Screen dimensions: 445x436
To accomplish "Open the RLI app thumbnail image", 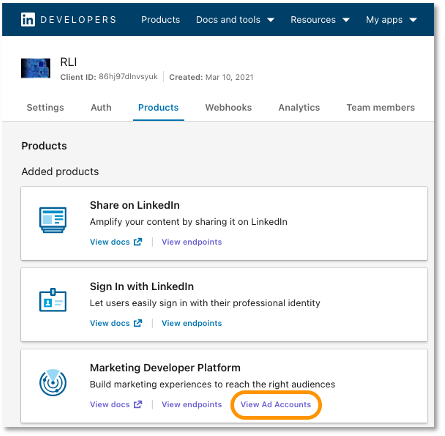I will [36, 68].
